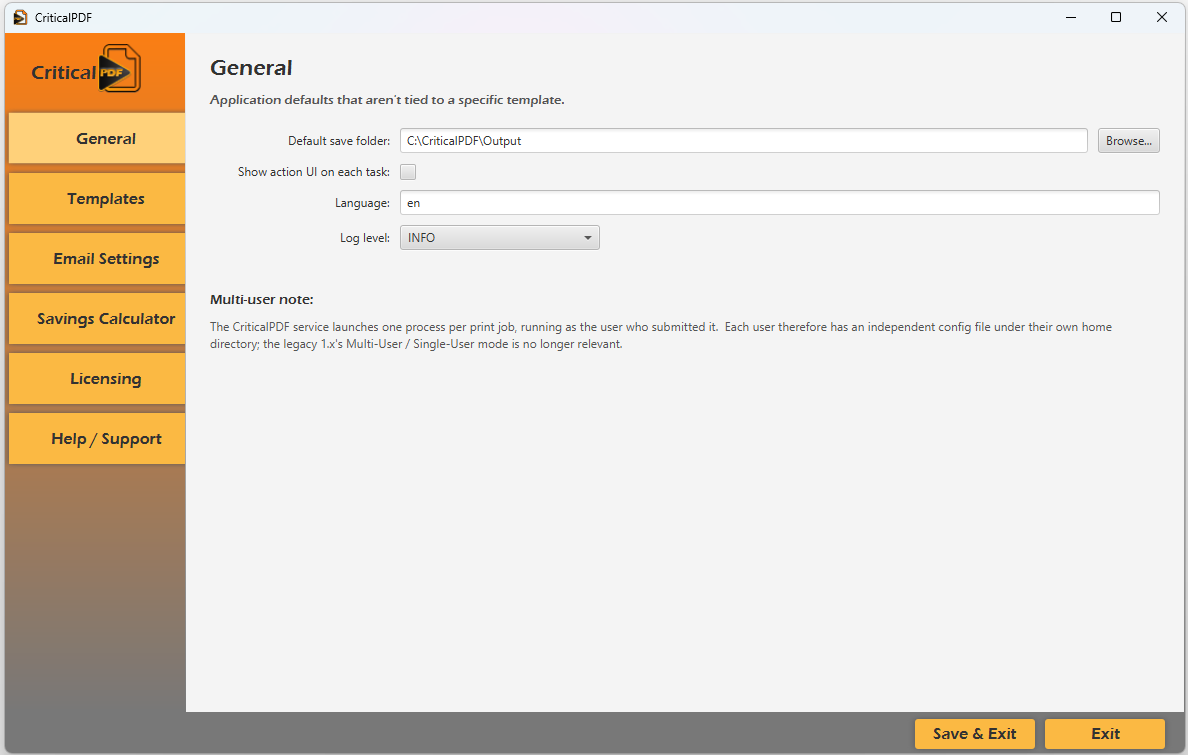Minimize the CriticalPDF window
1188x755 pixels.
1071,17
